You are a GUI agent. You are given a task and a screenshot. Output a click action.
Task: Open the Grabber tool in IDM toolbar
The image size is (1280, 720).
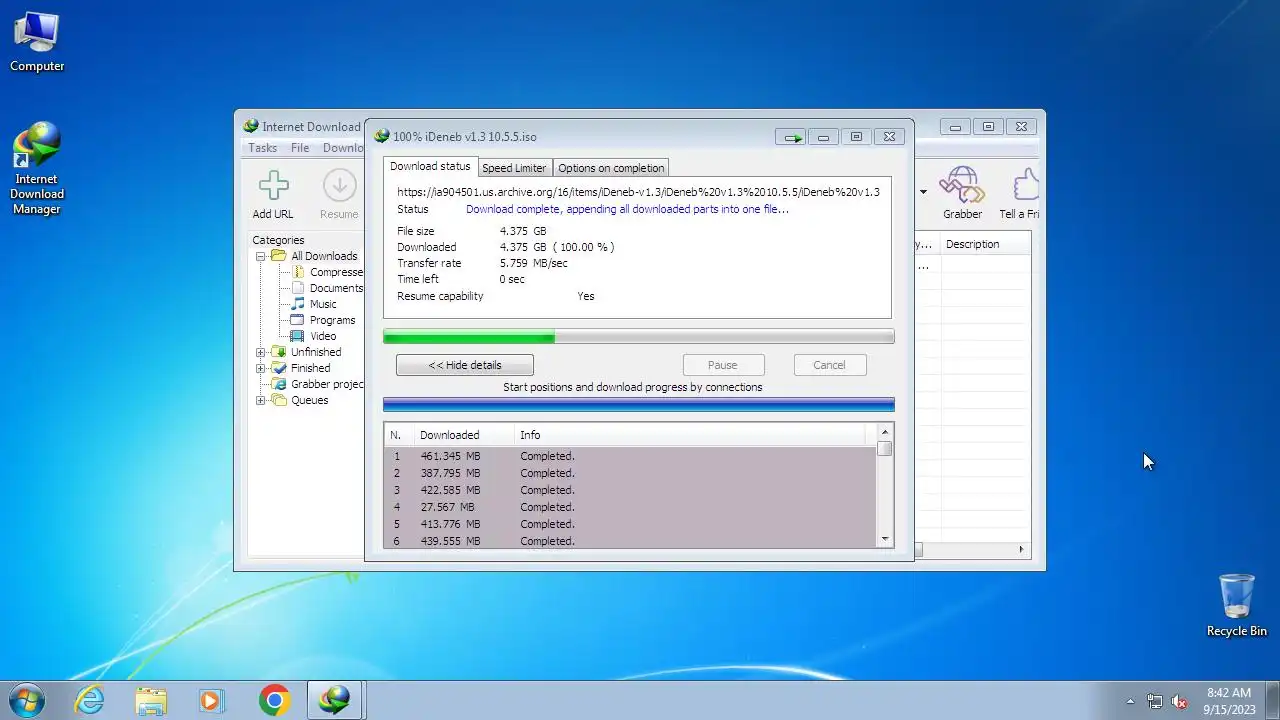click(x=962, y=194)
